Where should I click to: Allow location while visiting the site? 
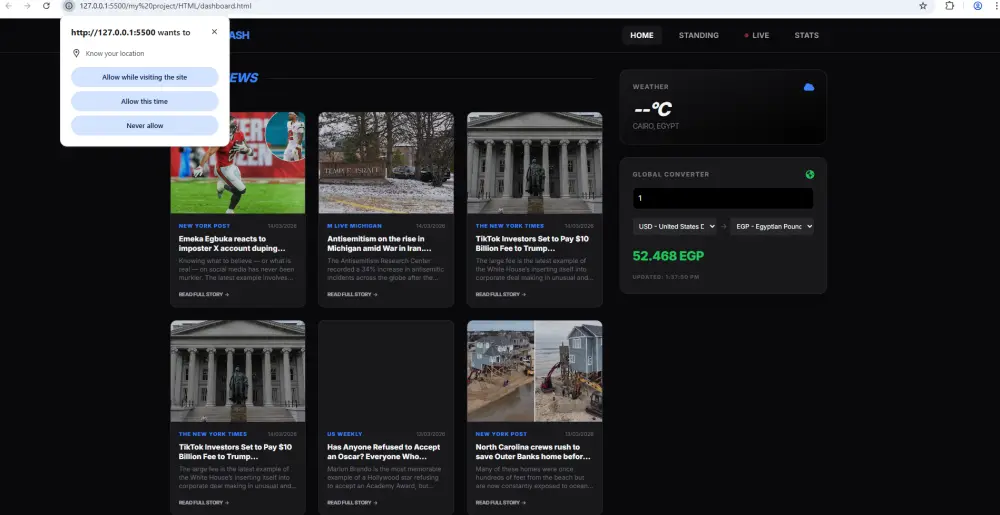point(145,77)
